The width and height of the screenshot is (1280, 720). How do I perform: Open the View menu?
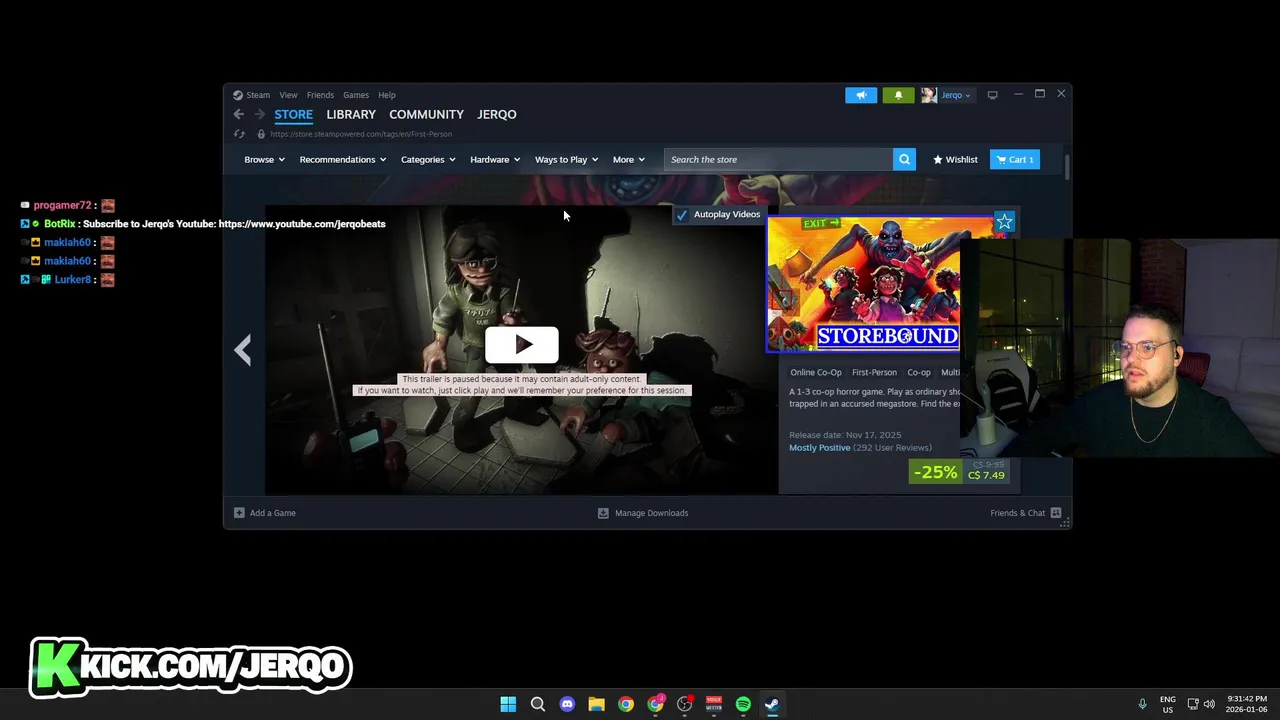tap(288, 95)
